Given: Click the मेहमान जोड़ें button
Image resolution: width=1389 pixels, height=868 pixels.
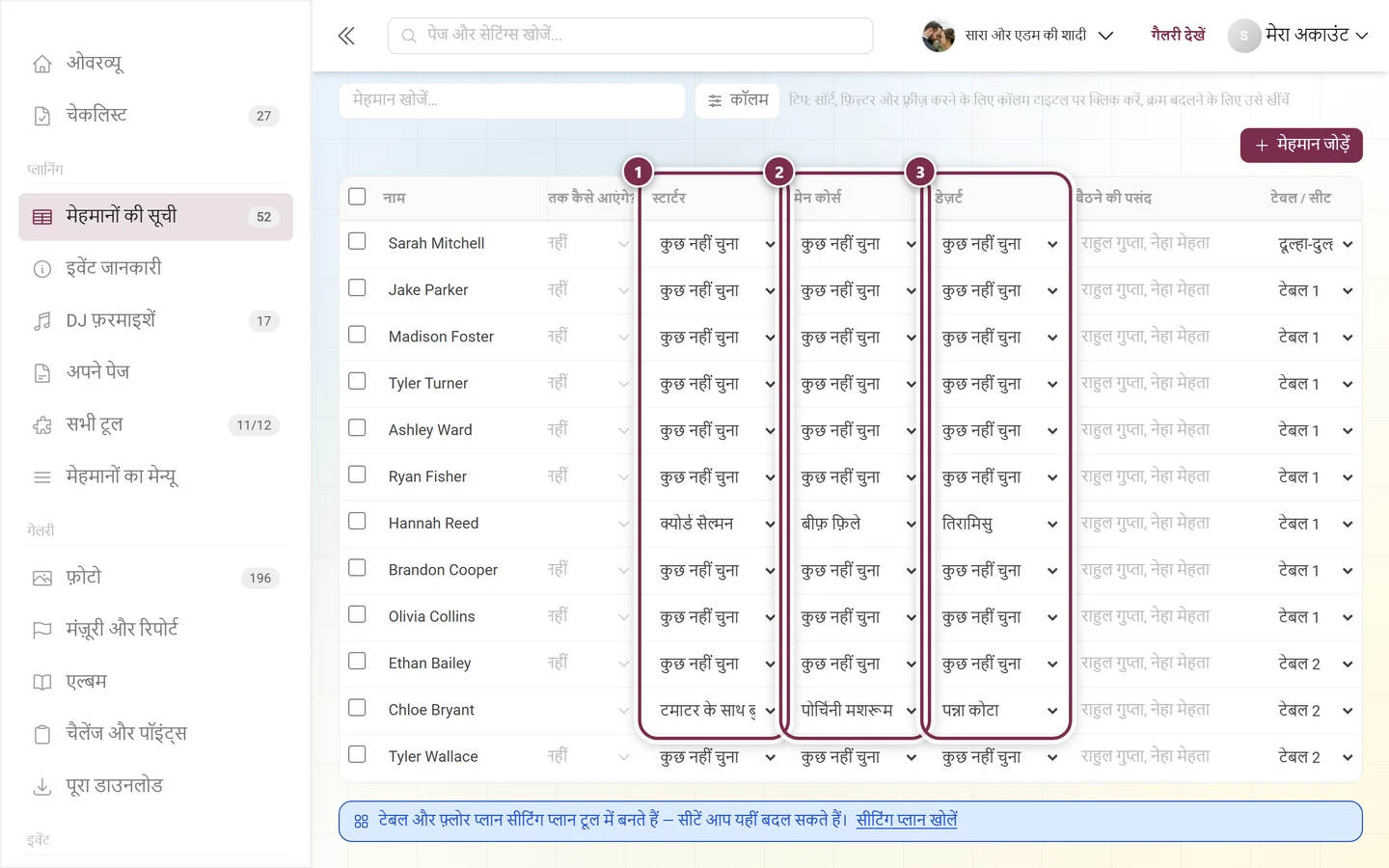Looking at the screenshot, I should (x=1301, y=146).
